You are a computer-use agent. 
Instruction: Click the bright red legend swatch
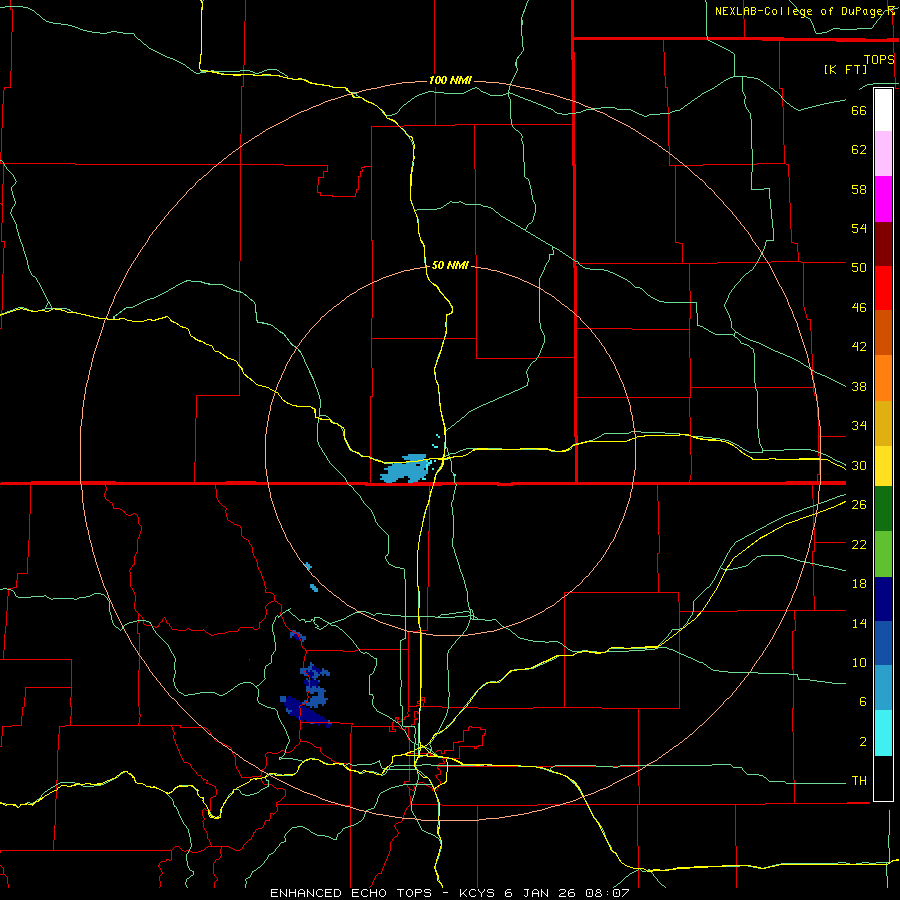tap(883, 288)
